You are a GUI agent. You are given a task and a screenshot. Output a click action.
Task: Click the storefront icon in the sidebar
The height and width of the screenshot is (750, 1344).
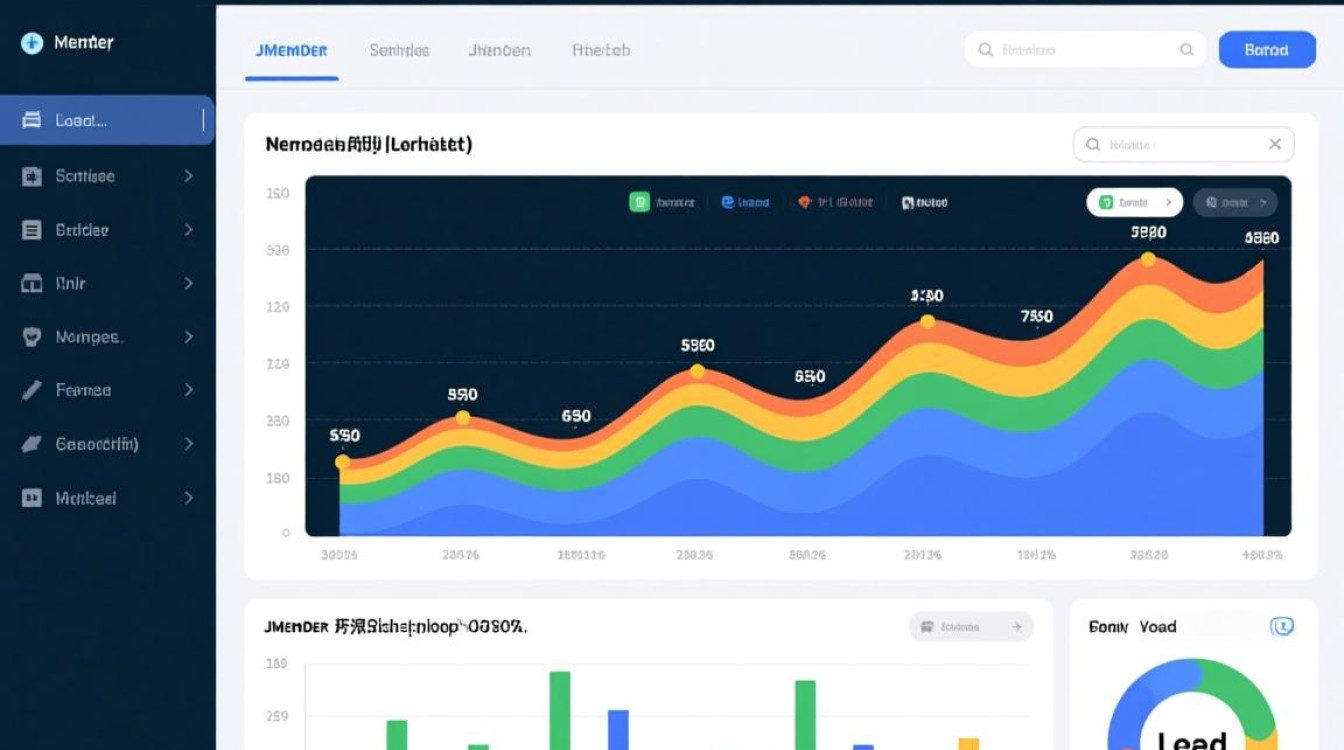[x=32, y=284]
